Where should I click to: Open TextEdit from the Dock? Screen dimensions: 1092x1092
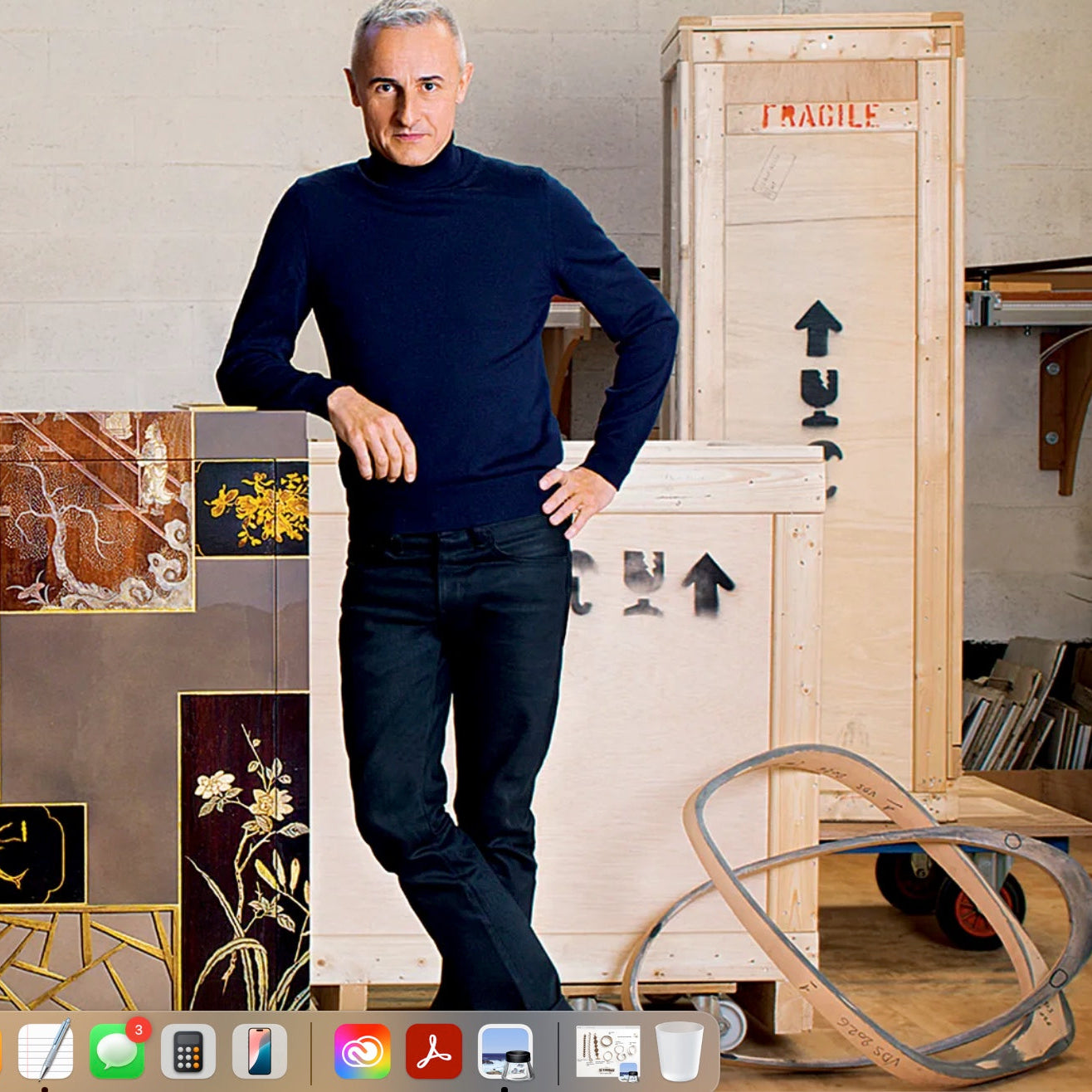pos(45,1051)
